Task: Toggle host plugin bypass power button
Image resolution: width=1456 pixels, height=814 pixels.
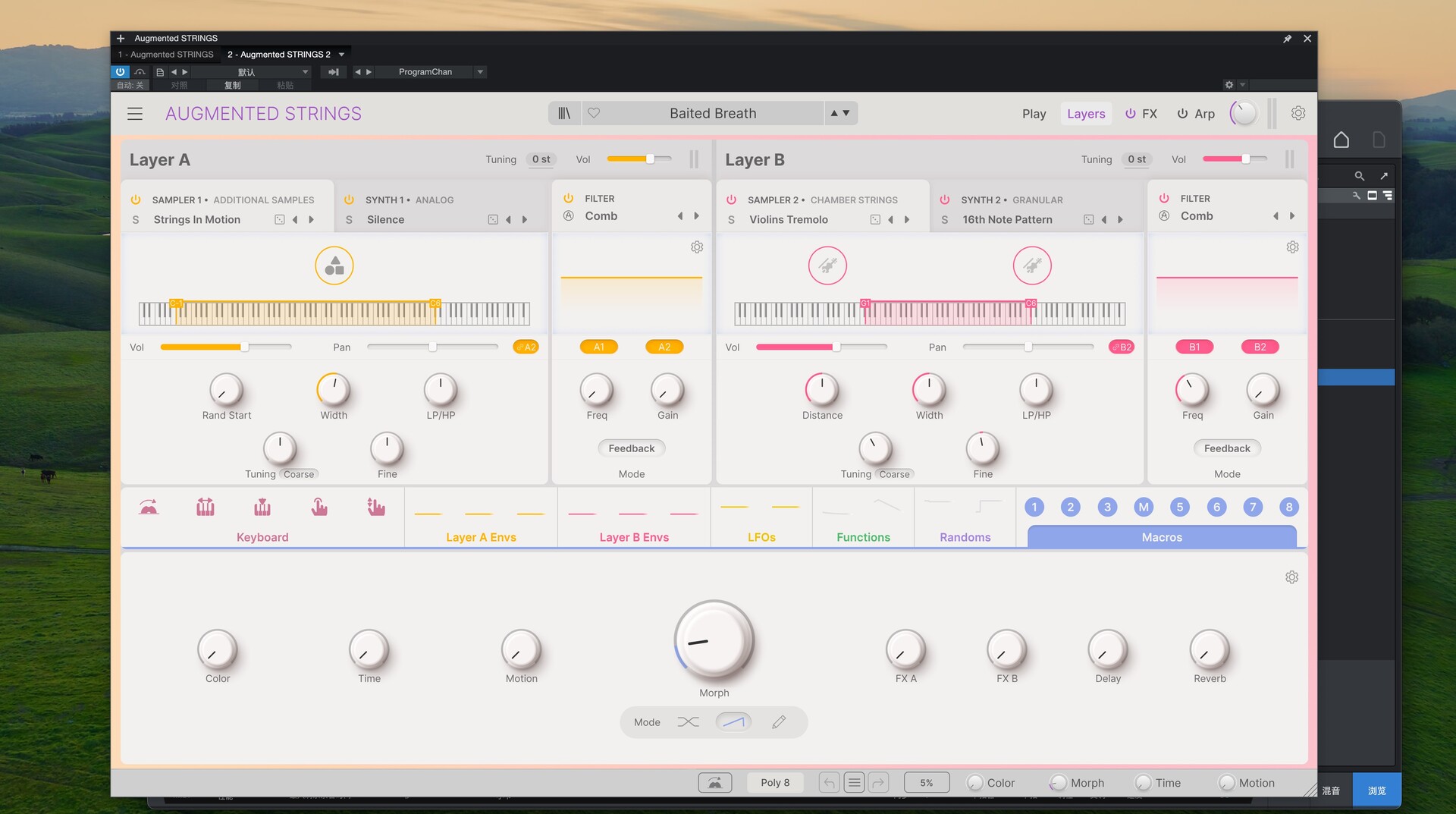Action: [x=120, y=72]
